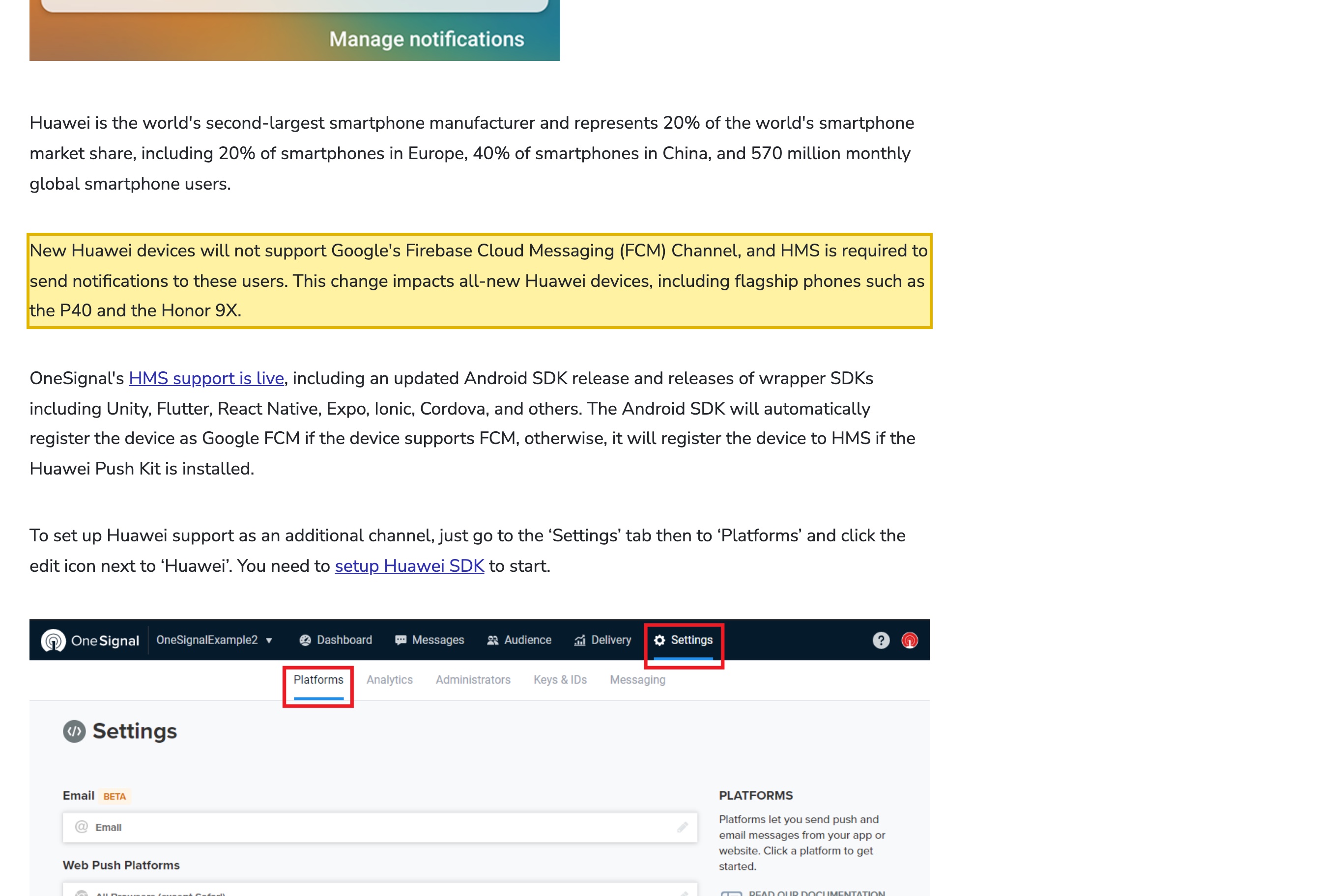Switch to the Keys & IDs sub-tab
The image size is (1317, 896).
point(560,680)
